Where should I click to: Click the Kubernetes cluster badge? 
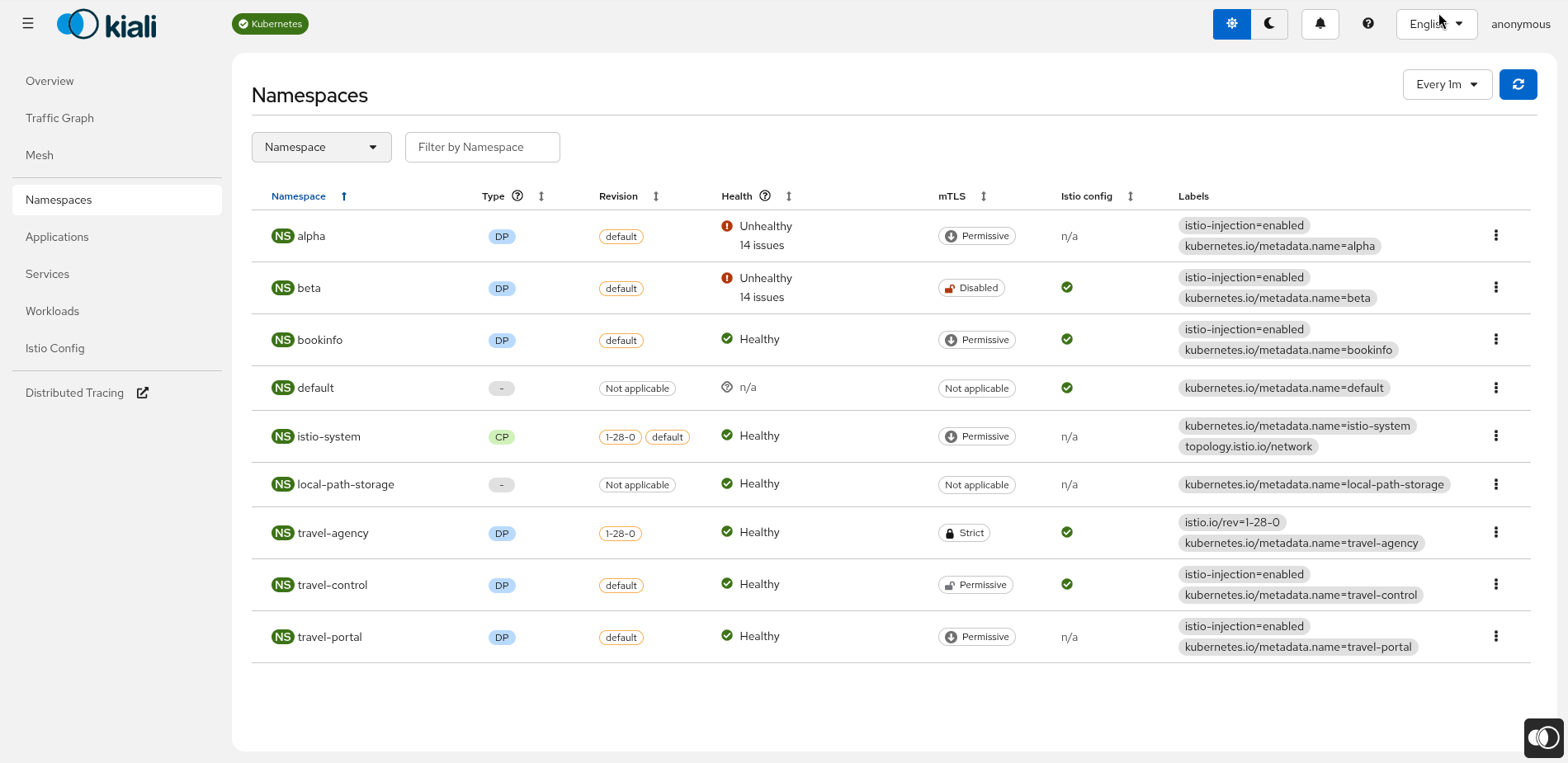click(270, 24)
